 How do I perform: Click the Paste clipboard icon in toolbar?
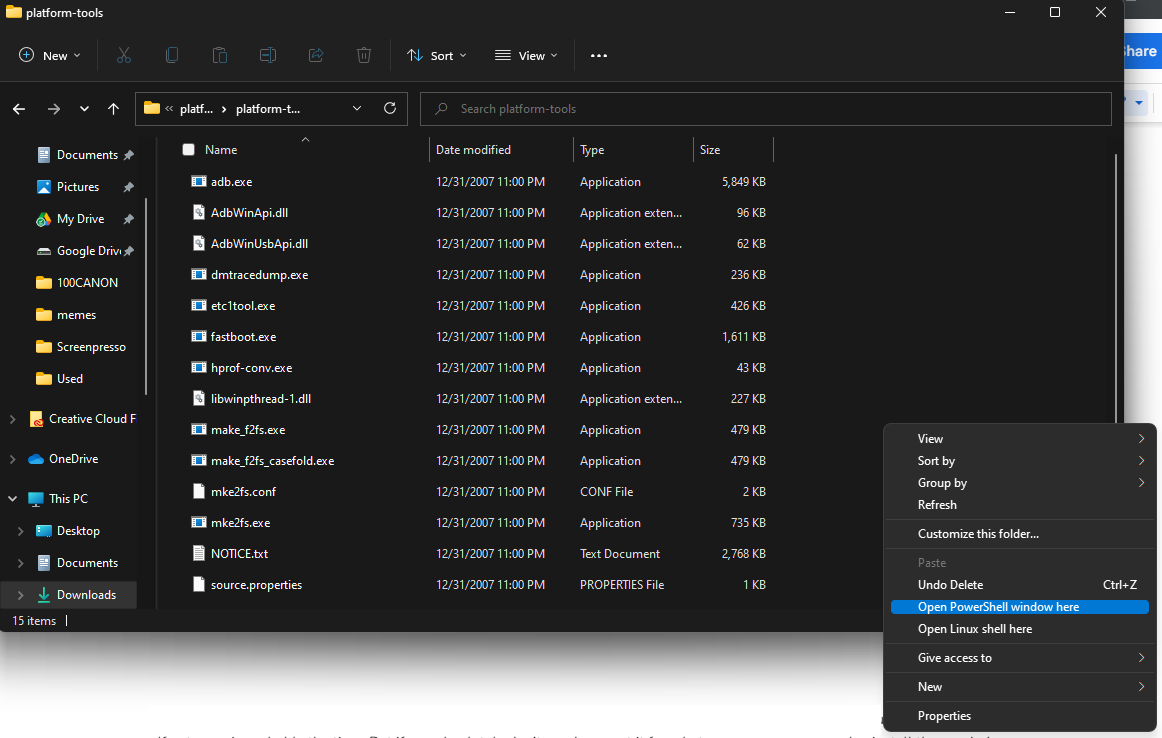click(x=220, y=56)
